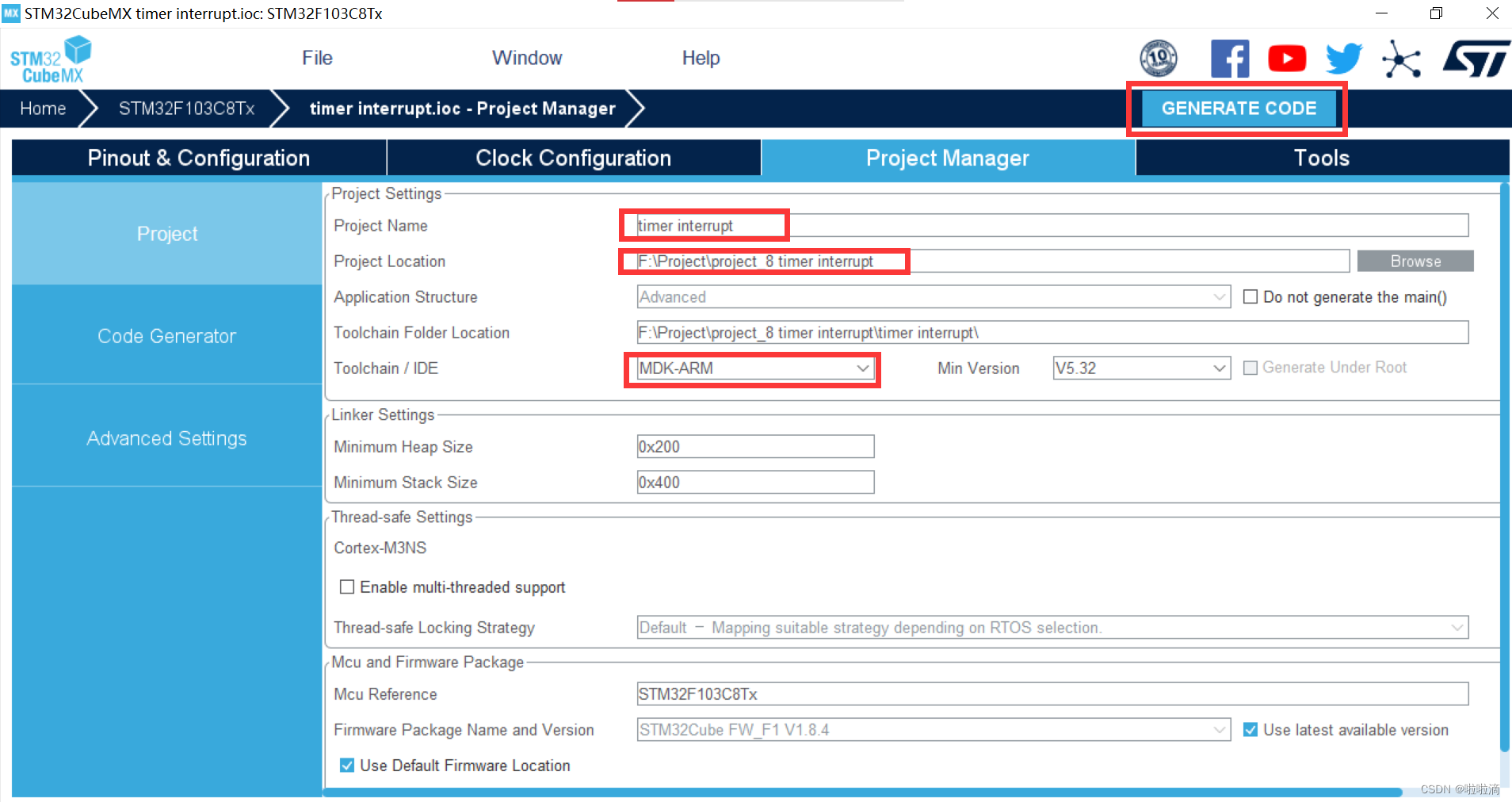1512x802 pixels.
Task: Click the GENERATE CODE button
Action: pyautogui.click(x=1239, y=109)
